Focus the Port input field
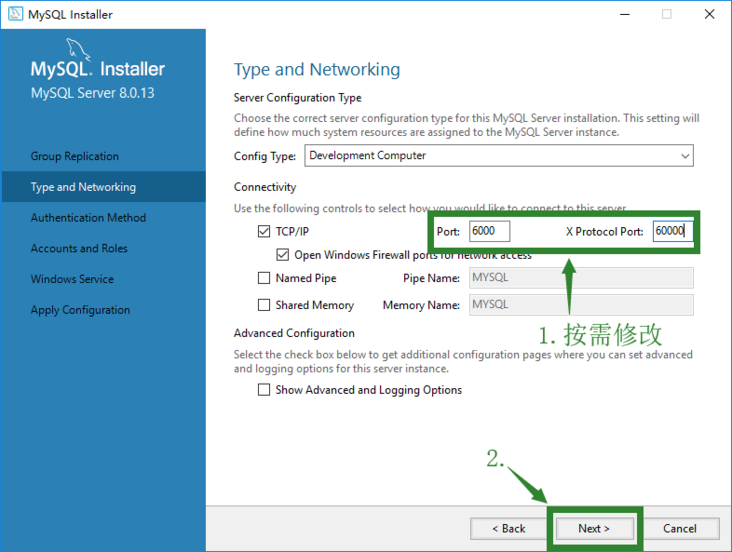The width and height of the screenshot is (732, 552). (489, 231)
